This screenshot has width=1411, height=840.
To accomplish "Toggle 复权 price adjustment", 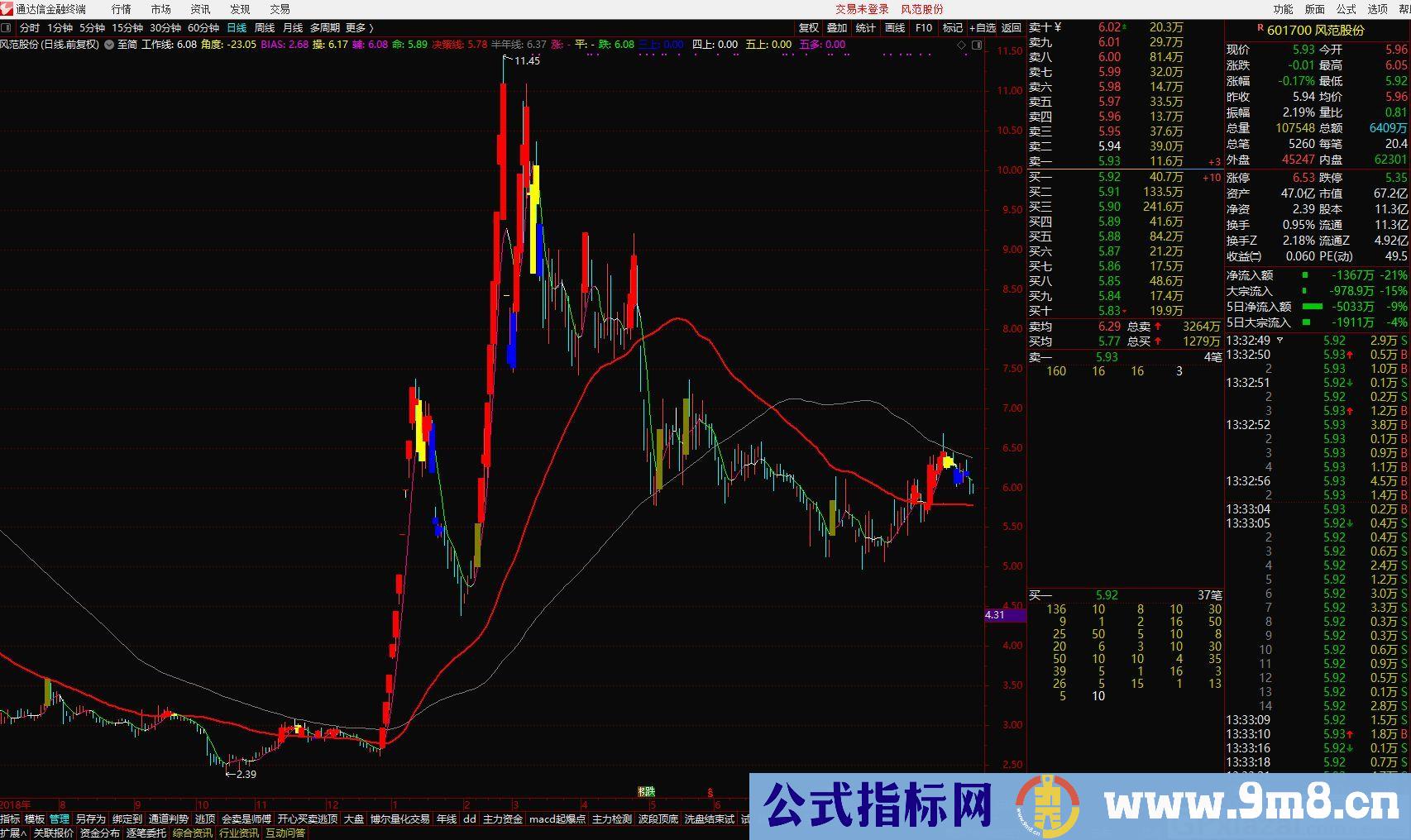I will [808, 28].
